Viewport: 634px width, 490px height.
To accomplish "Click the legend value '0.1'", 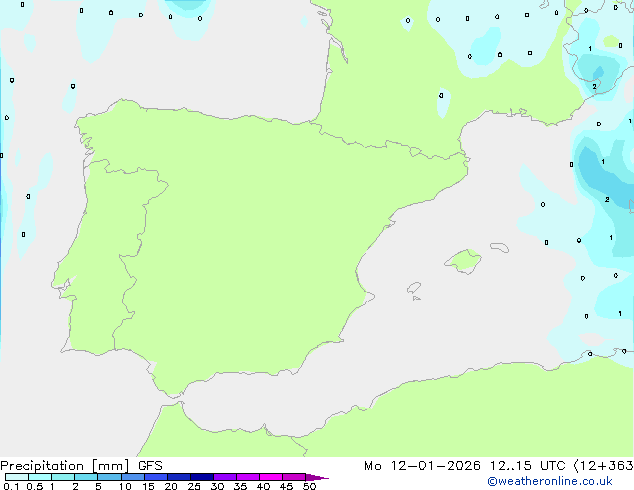I will point(11,486).
